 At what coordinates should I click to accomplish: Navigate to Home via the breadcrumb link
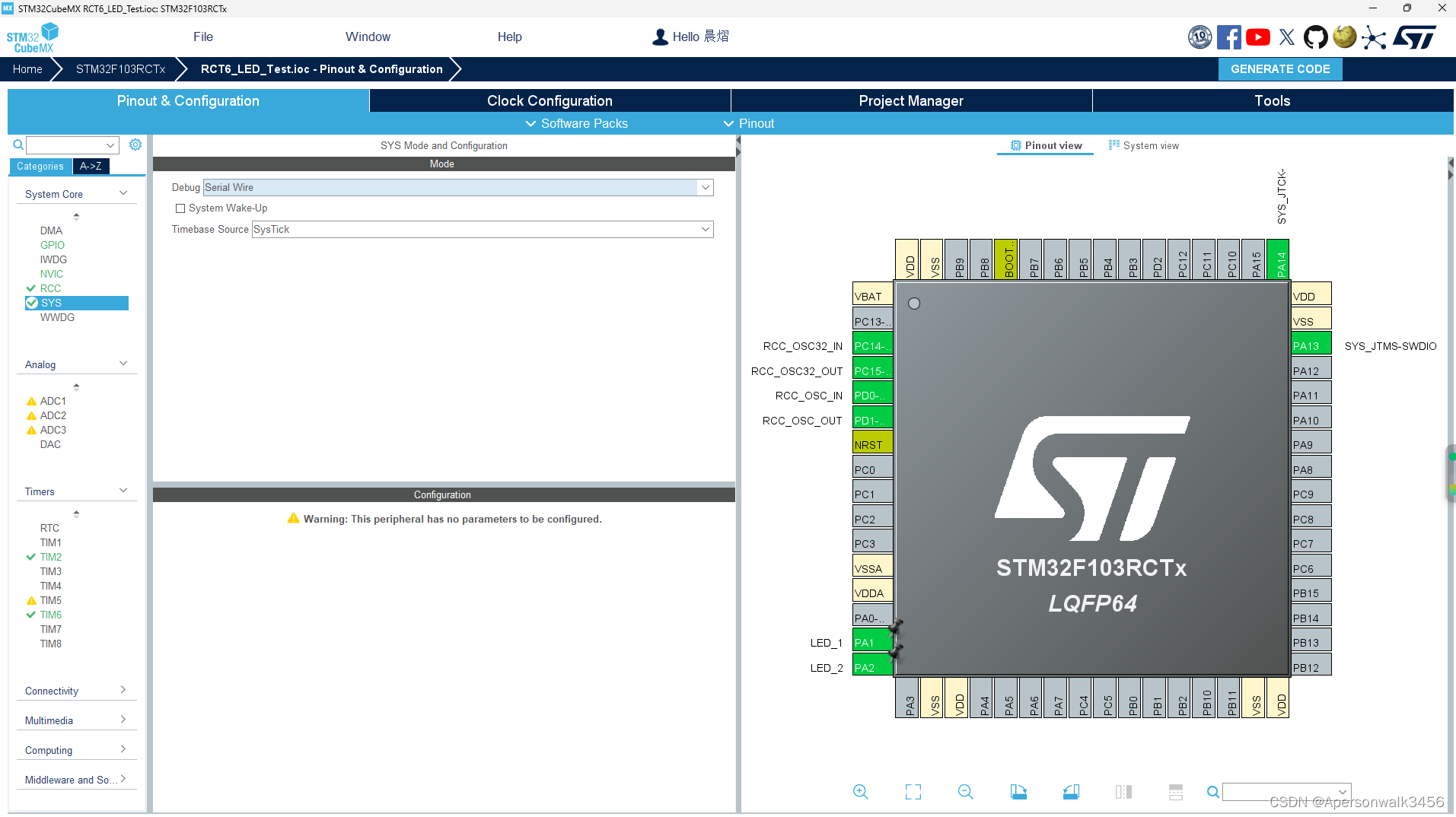27,68
